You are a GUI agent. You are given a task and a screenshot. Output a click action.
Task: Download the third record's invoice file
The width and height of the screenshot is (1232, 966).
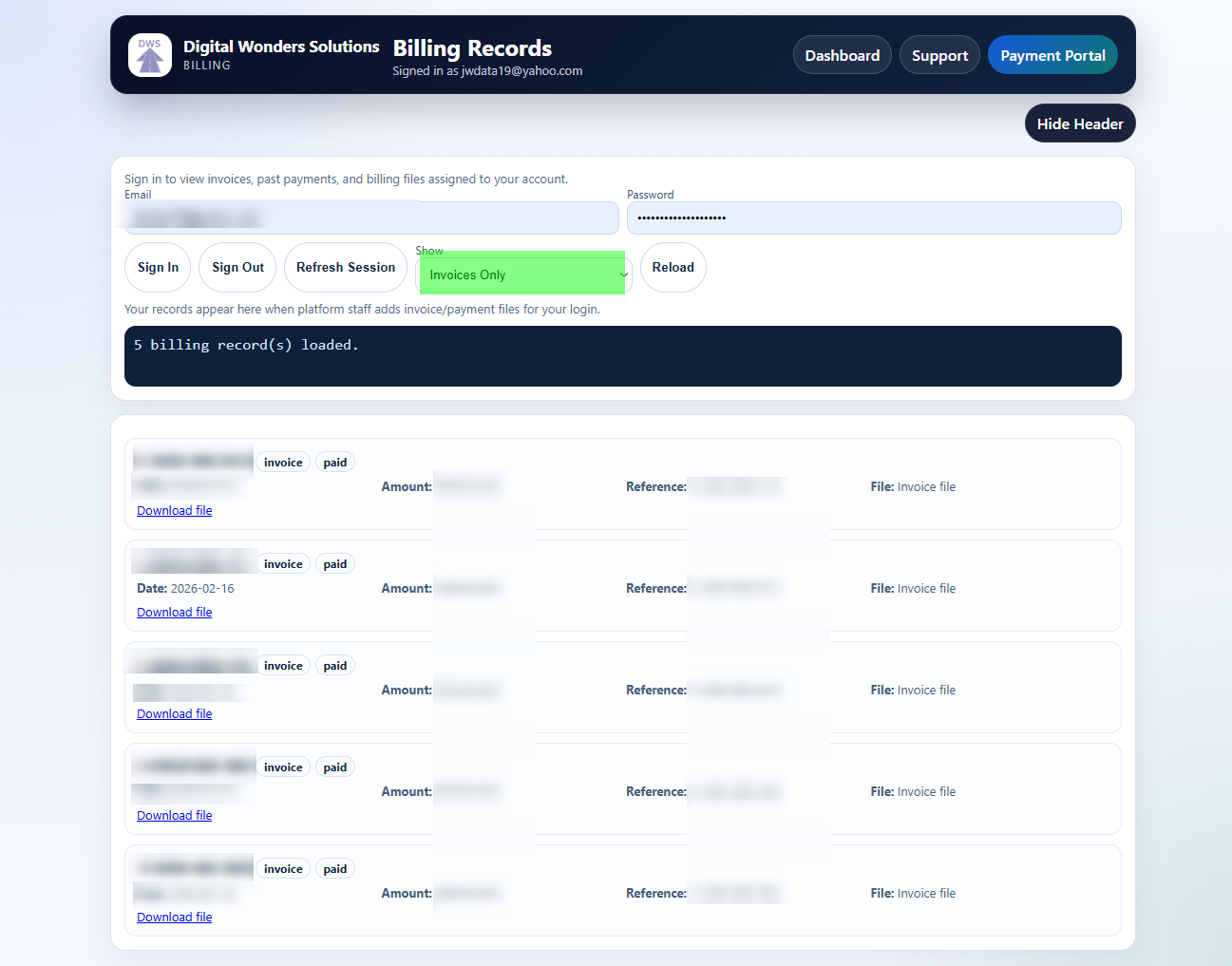click(174, 713)
